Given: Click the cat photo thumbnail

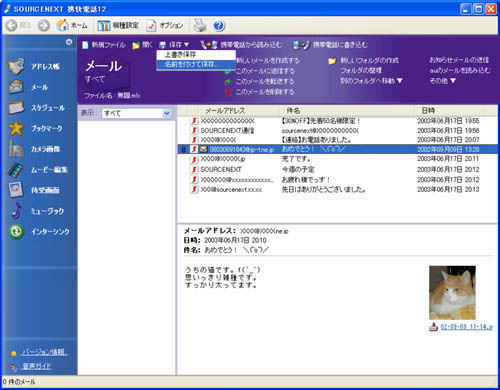Looking at the screenshot, I should pos(452,293).
